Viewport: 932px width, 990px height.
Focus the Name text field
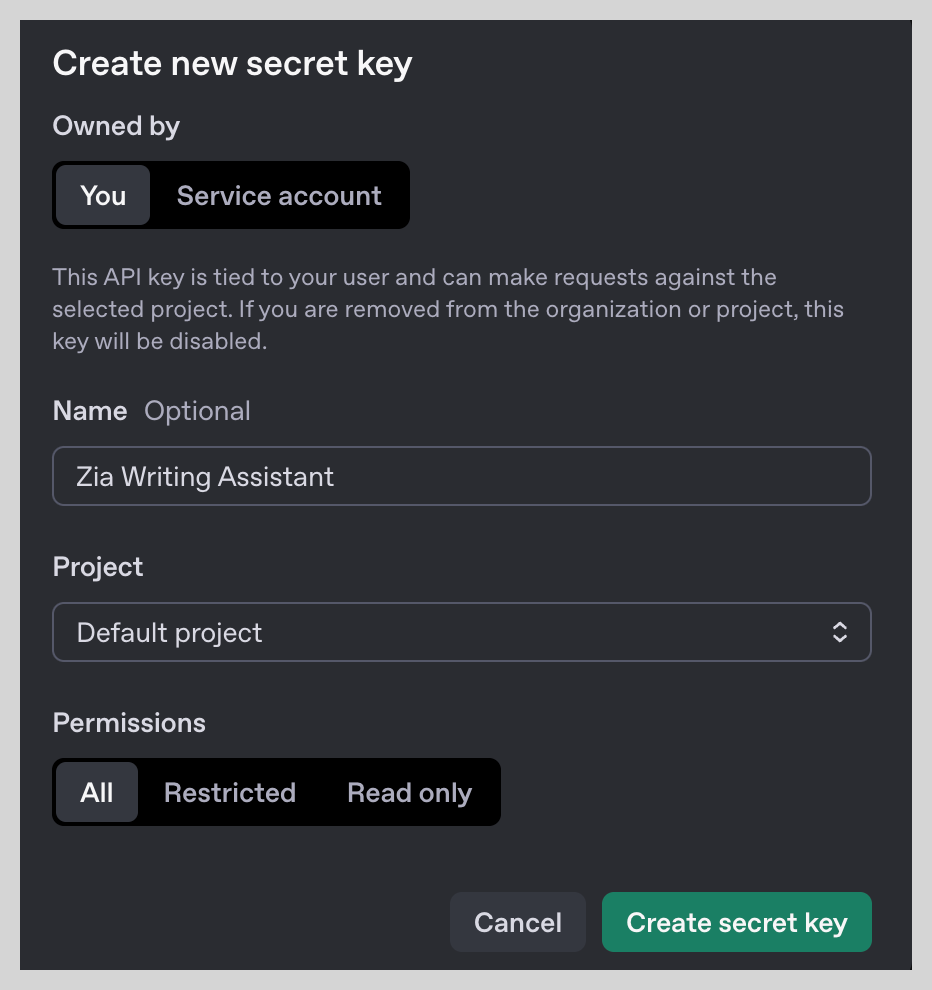(600, 476)
